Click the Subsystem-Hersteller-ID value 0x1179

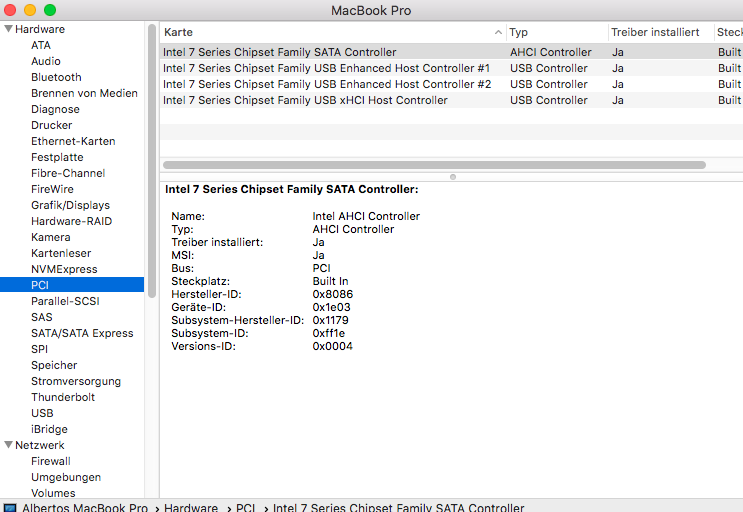pyautogui.click(x=330, y=320)
